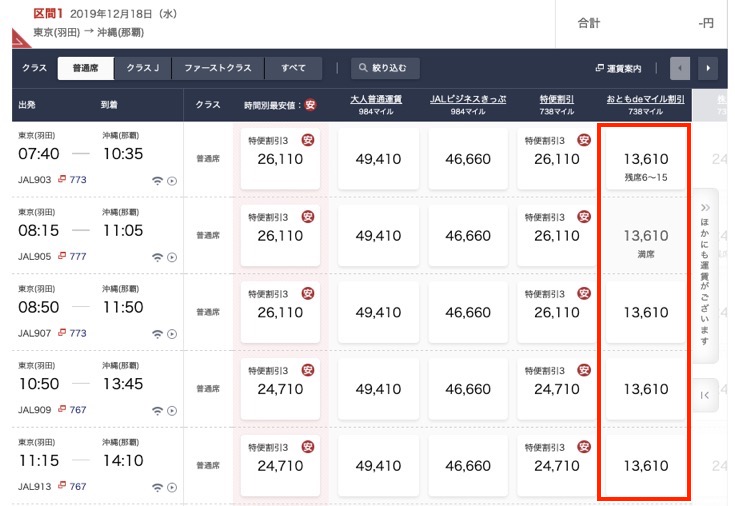This screenshot has width=735, height=506.
Task: Switch to the ファーストクラス tab
Action: [218, 68]
